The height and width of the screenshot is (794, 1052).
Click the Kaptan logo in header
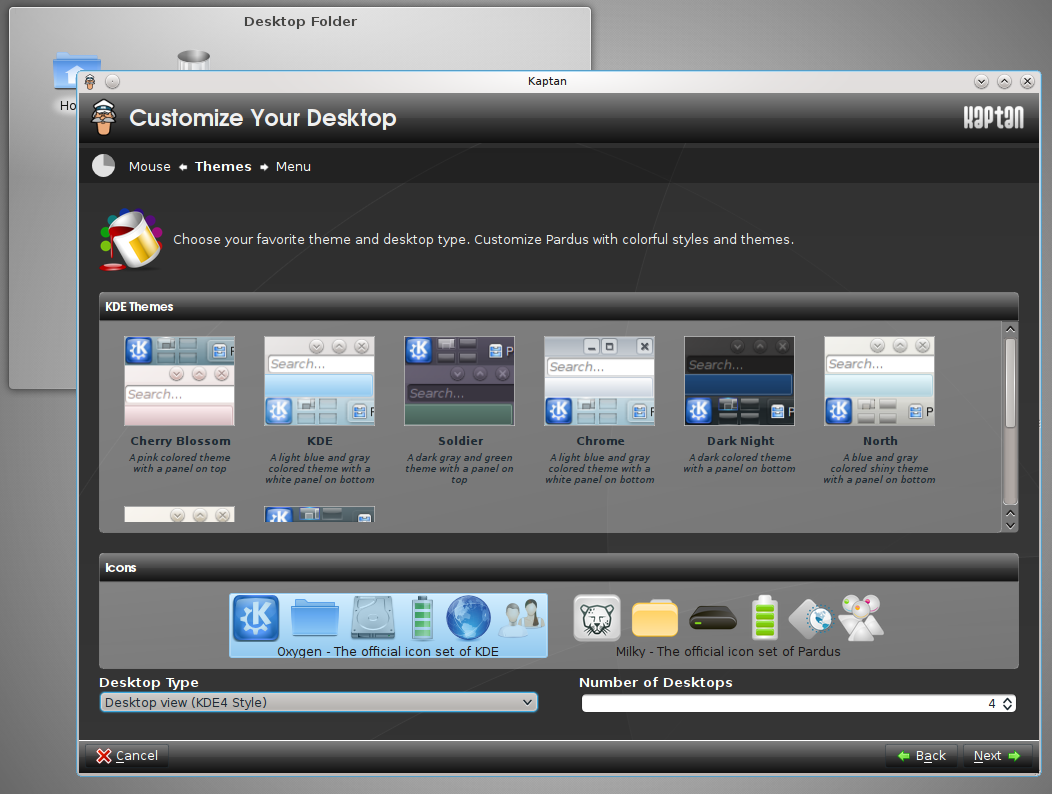click(x=994, y=117)
